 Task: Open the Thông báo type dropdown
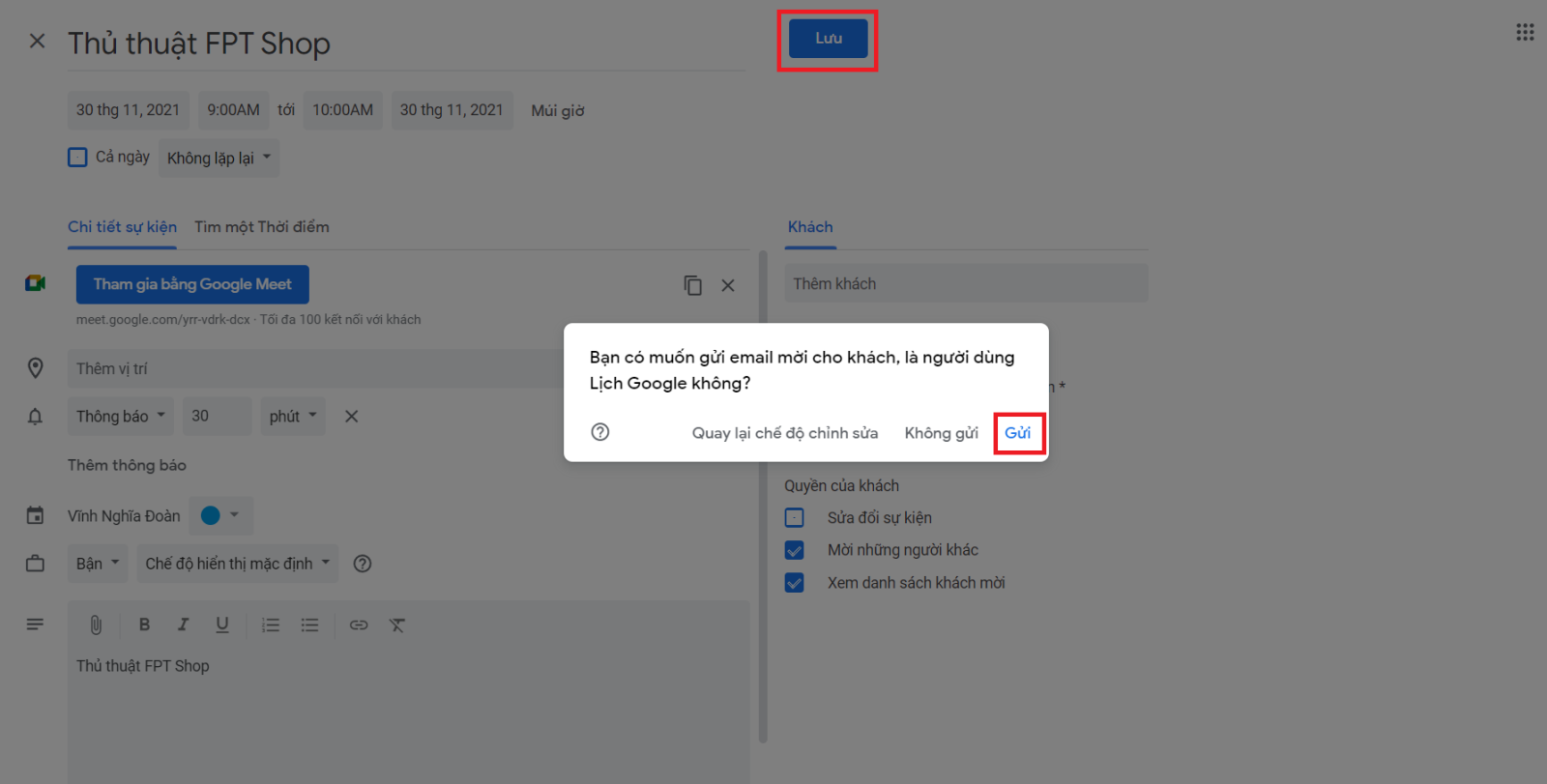click(121, 417)
